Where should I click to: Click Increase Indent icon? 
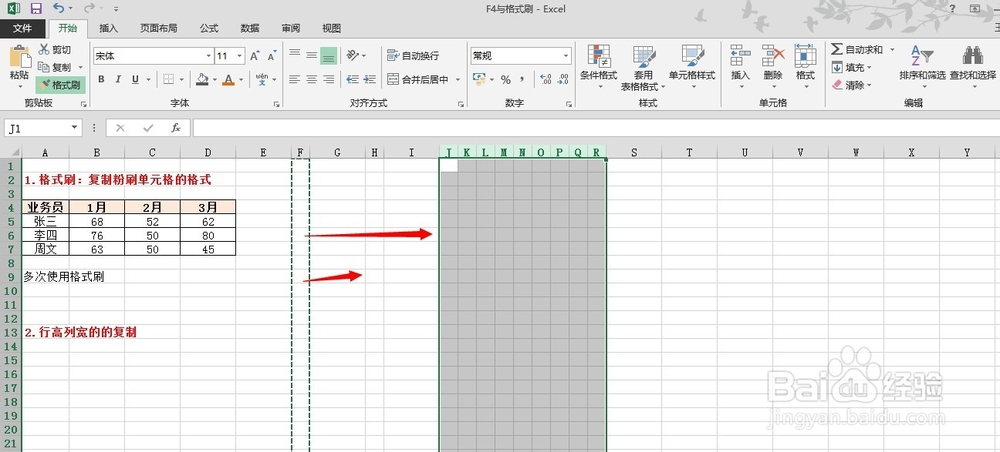click(x=370, y=80)
